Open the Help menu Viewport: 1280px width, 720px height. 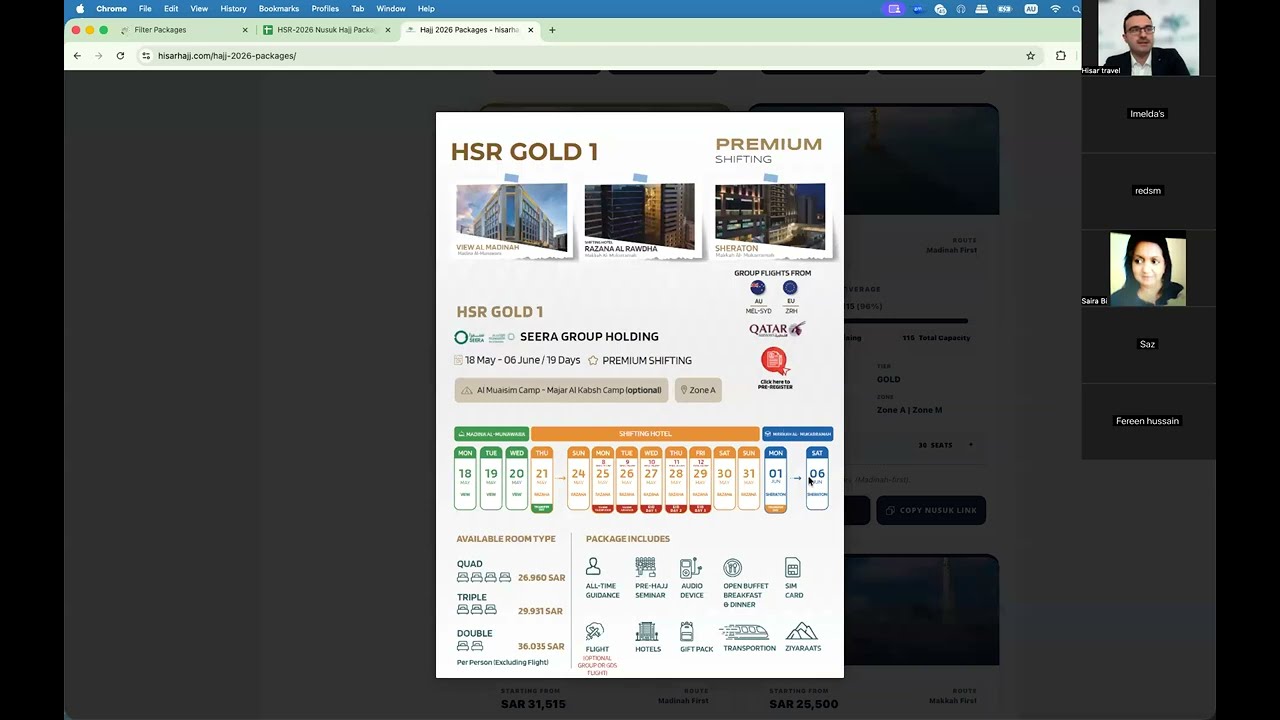pyautogui.click(x=426, y=9)
